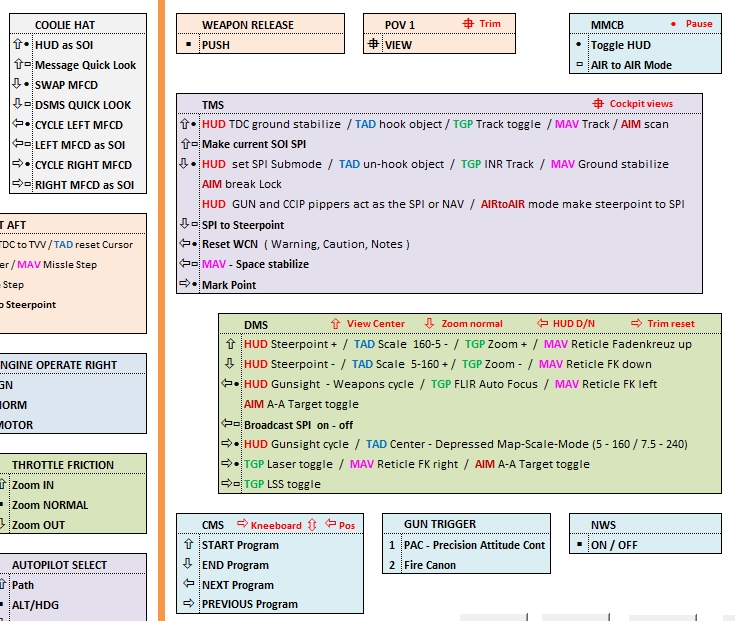Select the GUN TRIGGER header

point(466,524)
